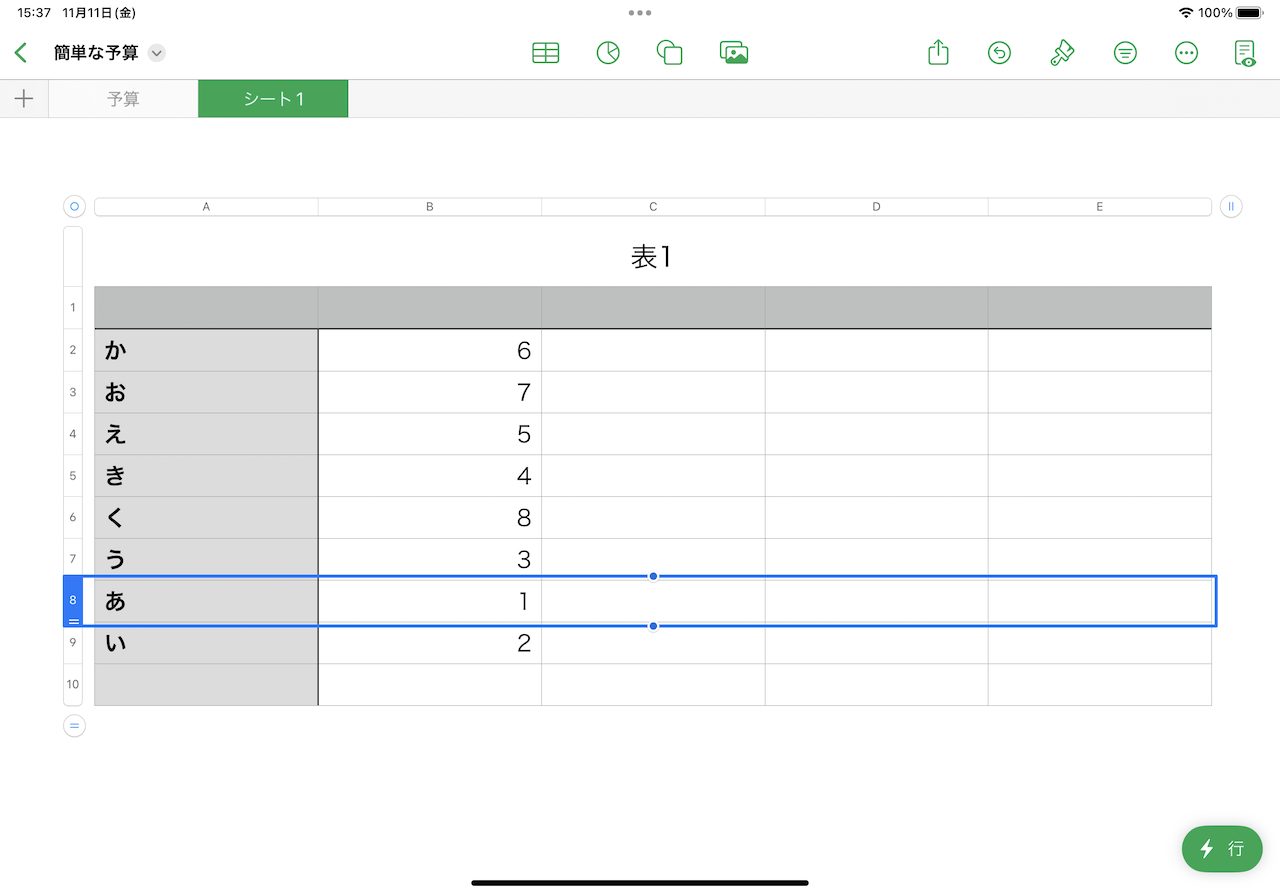Select cell containing う
This screenshot has width=1280, height=894.
206,558
